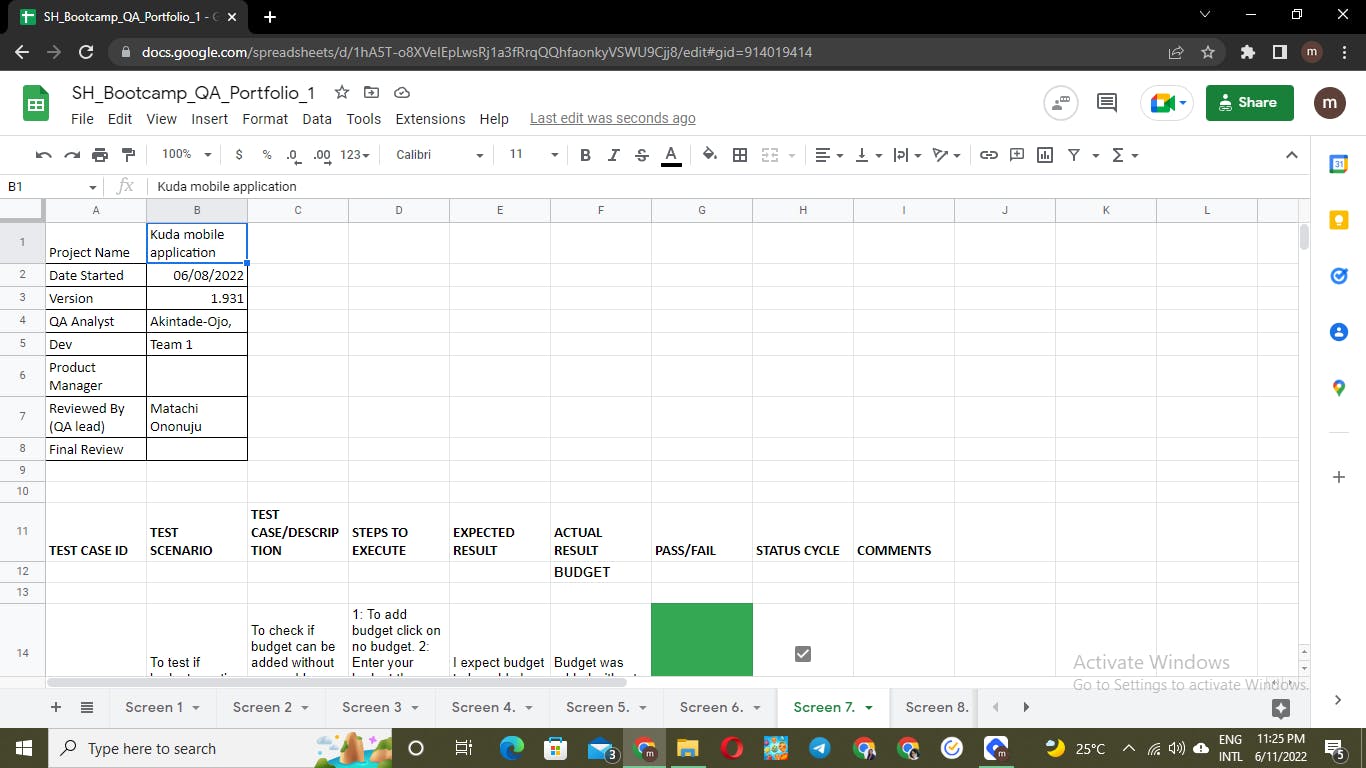Viewport: 1366px width, 768px height.
Task: Open Google Maps side panel
Action: (1339, 388)
